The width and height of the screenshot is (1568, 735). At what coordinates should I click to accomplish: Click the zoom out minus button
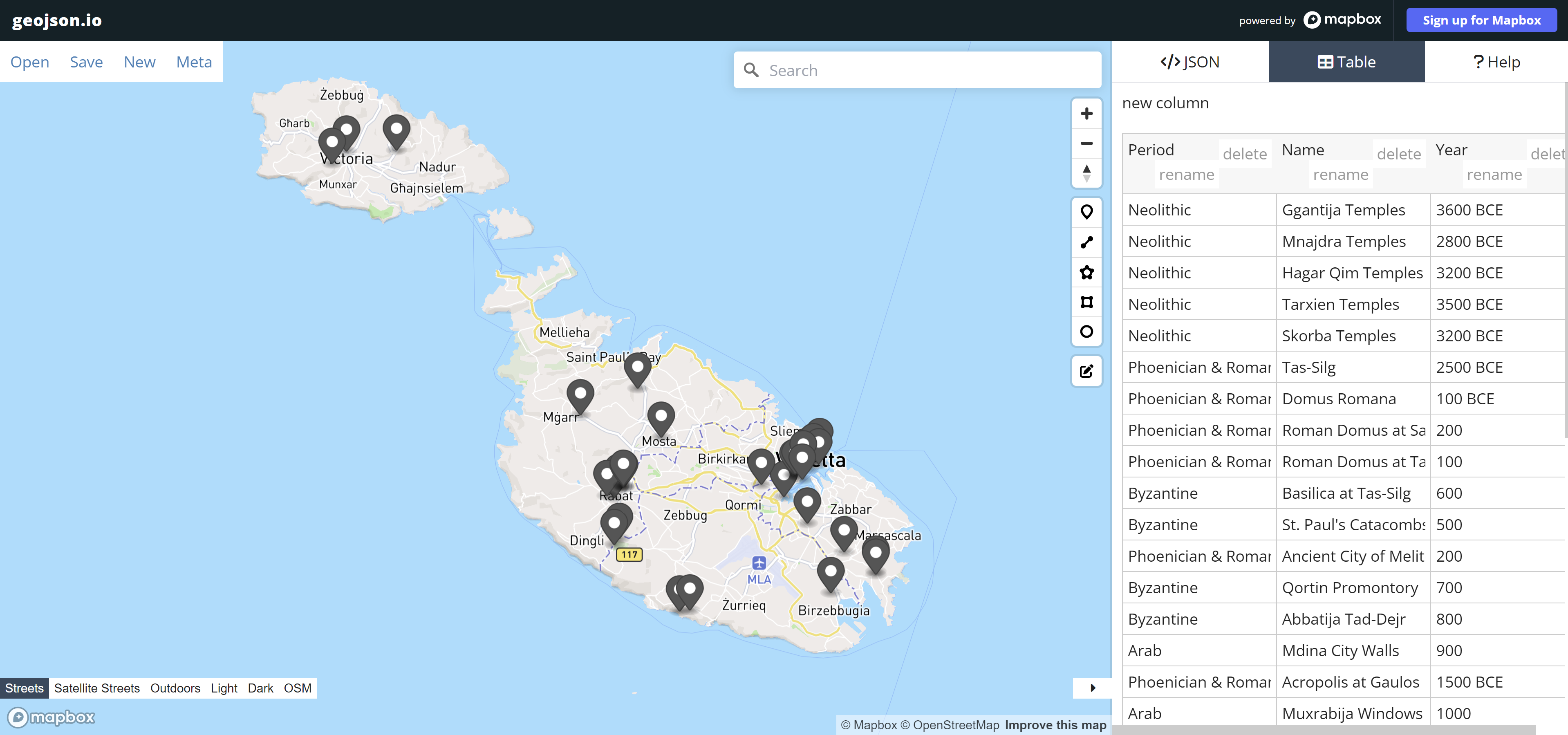[1086, 144]
